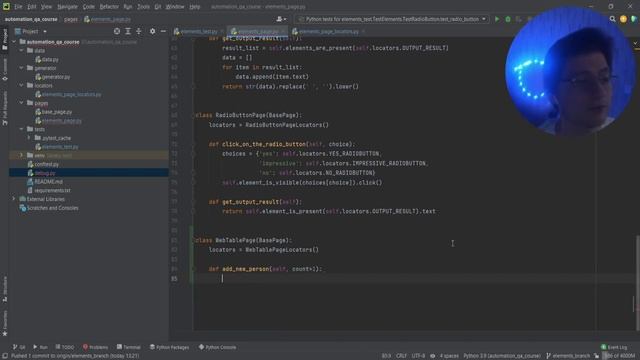Open the Event Log
640x360 pixels.
point(614,347)
